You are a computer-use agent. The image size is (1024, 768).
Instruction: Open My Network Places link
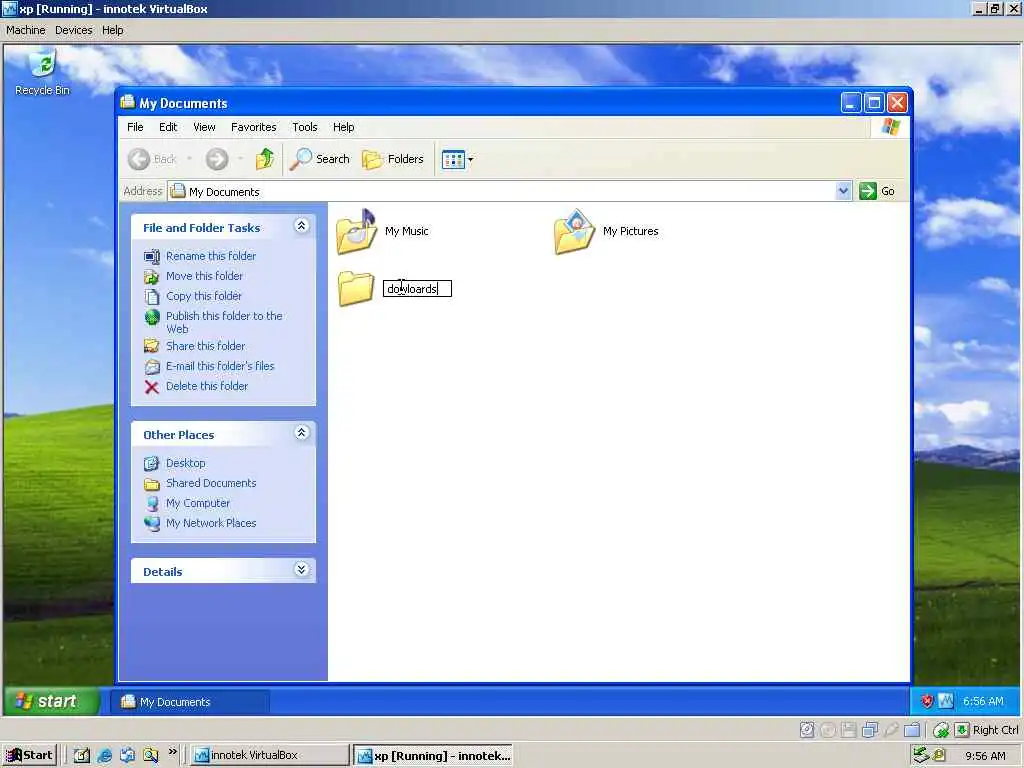(211, 523)
